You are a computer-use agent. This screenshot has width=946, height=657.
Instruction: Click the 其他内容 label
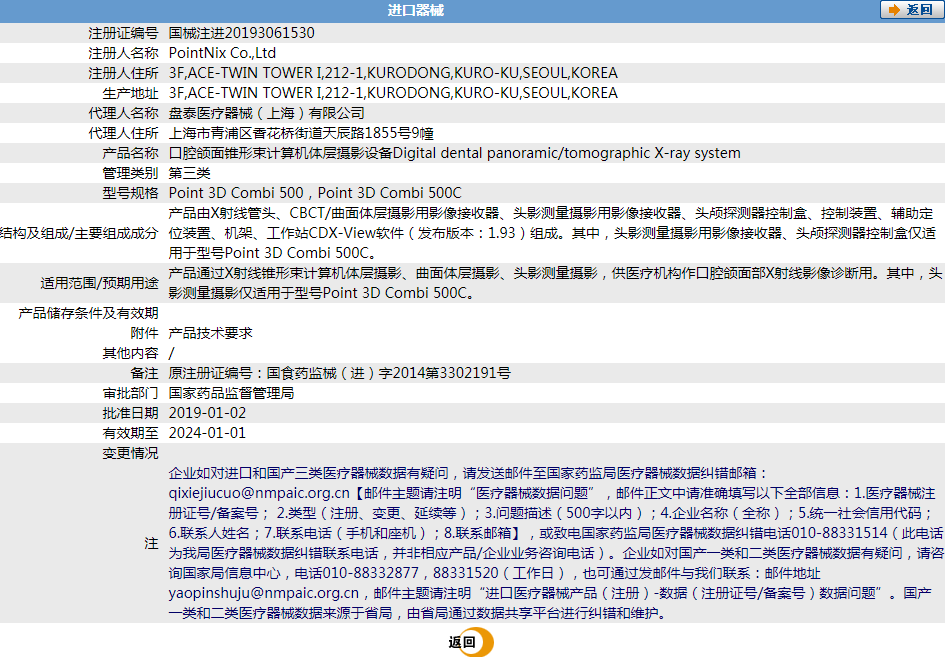coord(130,353)
